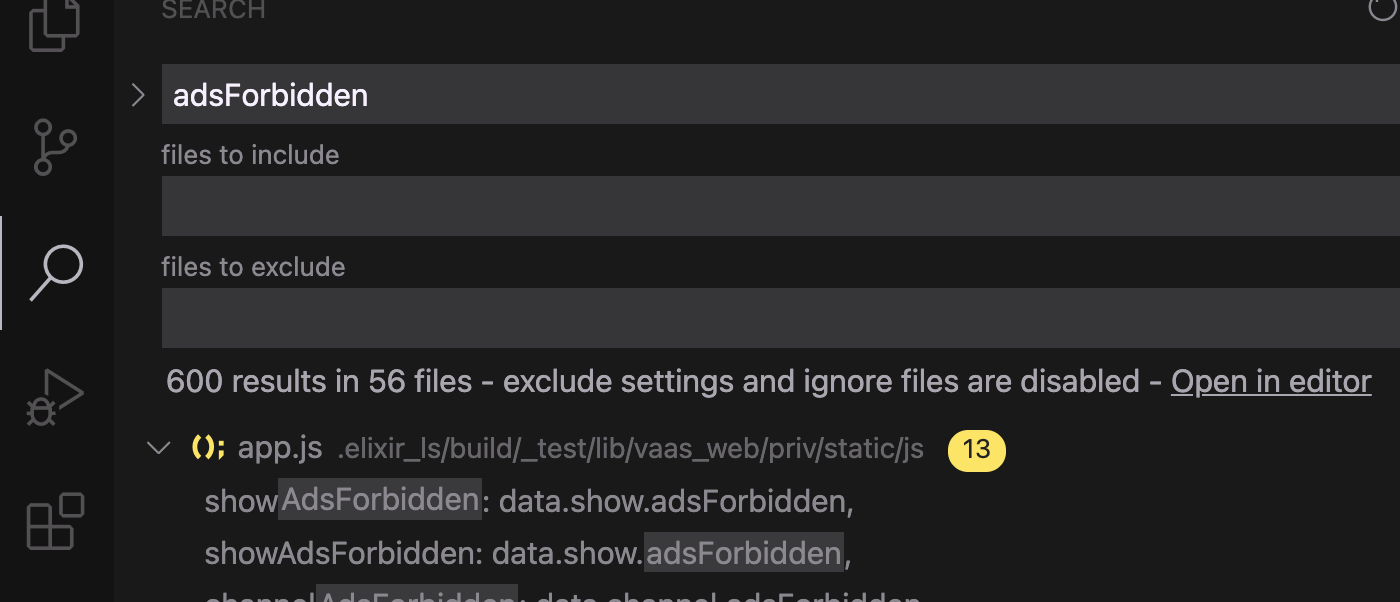1400x602 pixels.
Task: Select app.js in the results list
Action: pos(278,448)
